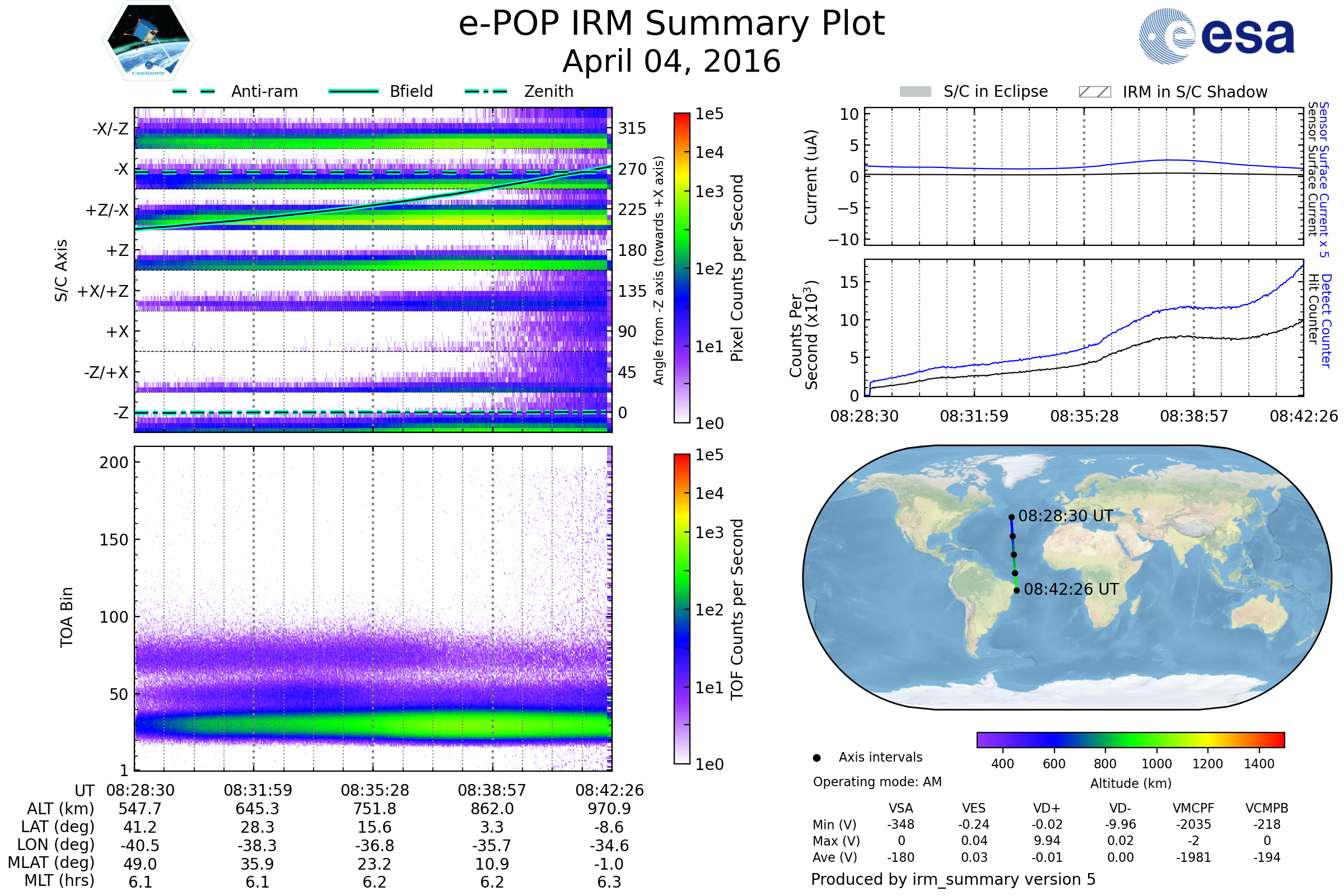
Task: Click the CASSIOPE satellite mission logo
Action: click(148, 41)
